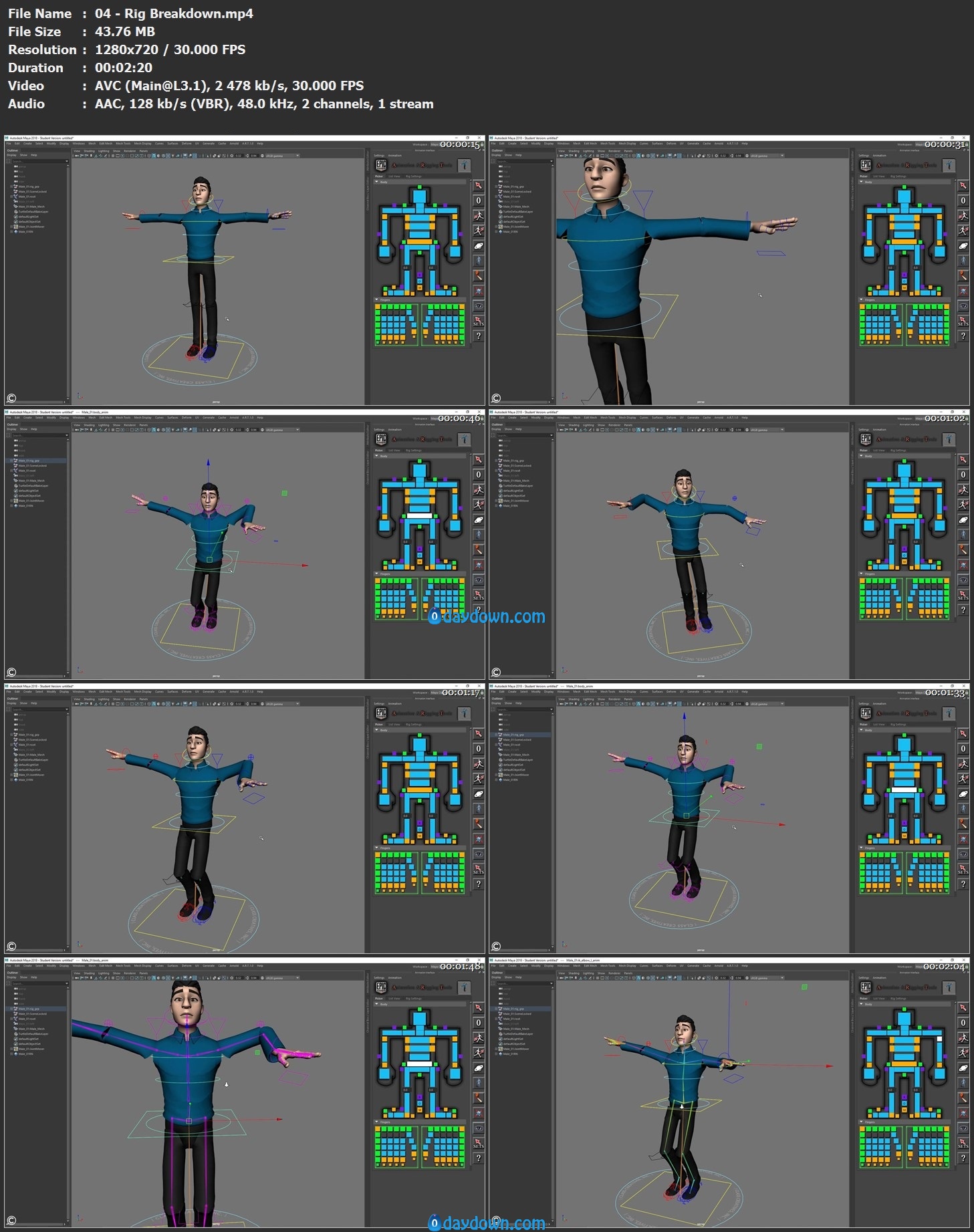Click the head box in picker, 00:00:15 frame
Image resolution: width=974 pixels, height=1232 pixels.
(x=420, y=196)
